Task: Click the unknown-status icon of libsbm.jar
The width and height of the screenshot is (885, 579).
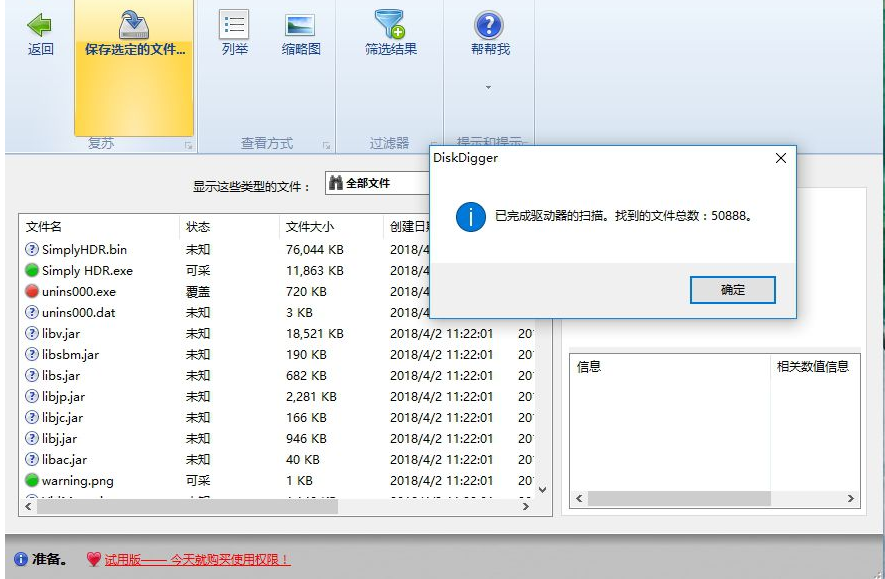Action: click(x=32, y=354)
